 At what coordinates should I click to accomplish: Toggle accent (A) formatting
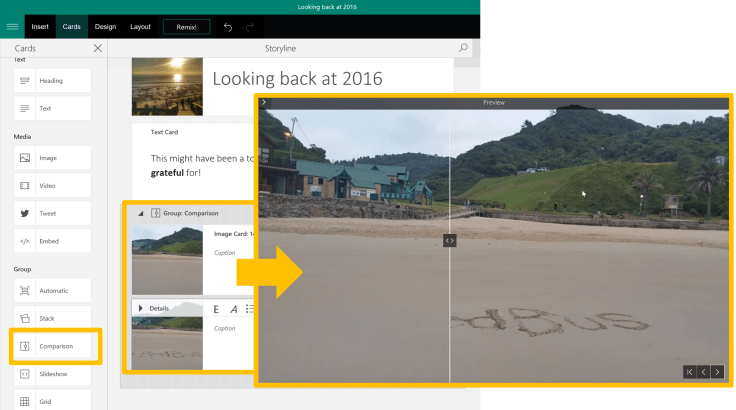pos(233,309)
